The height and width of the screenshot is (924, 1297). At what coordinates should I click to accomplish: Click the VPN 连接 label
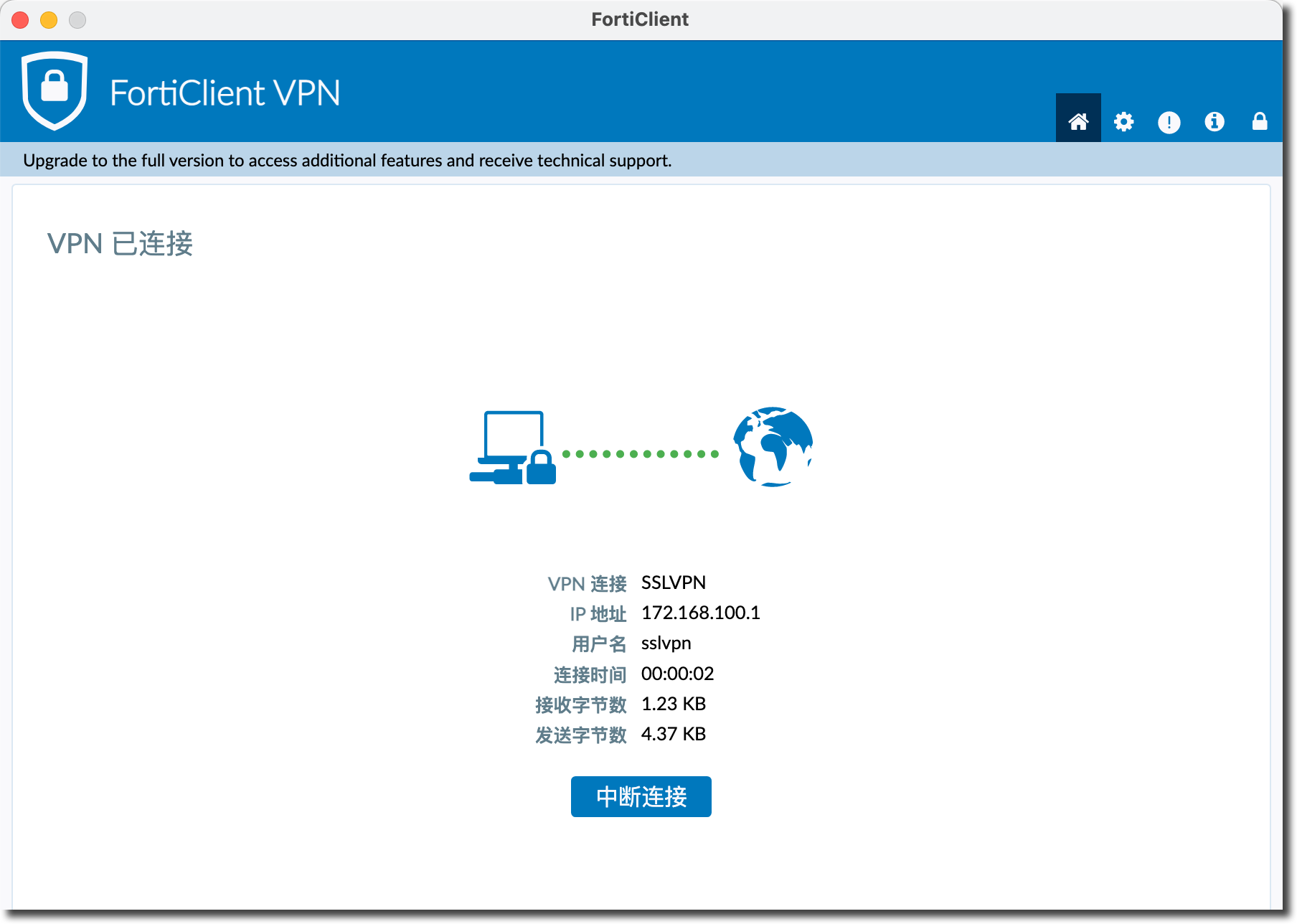[x=588, y=584]
